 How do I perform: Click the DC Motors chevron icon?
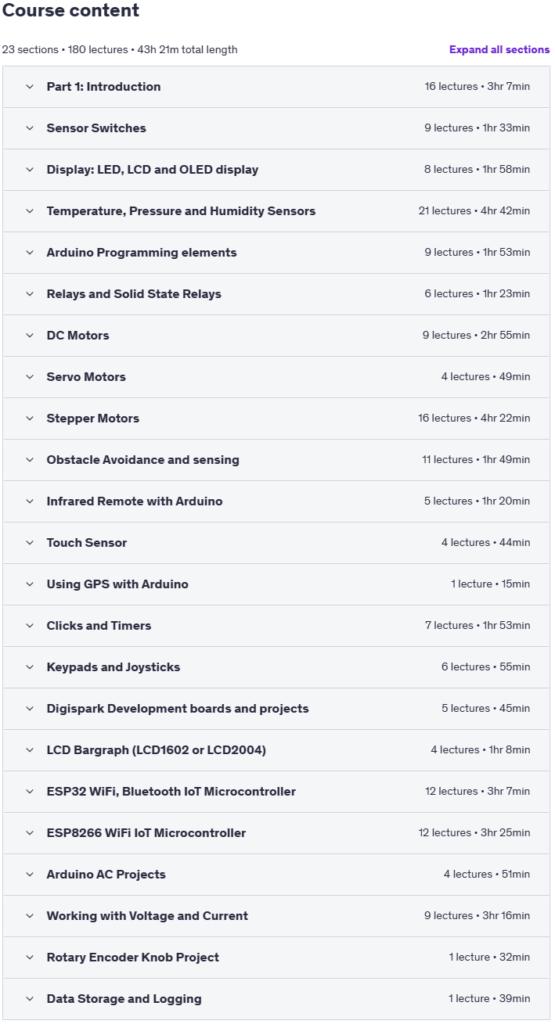pyautogui.click(x=29, y=336)
